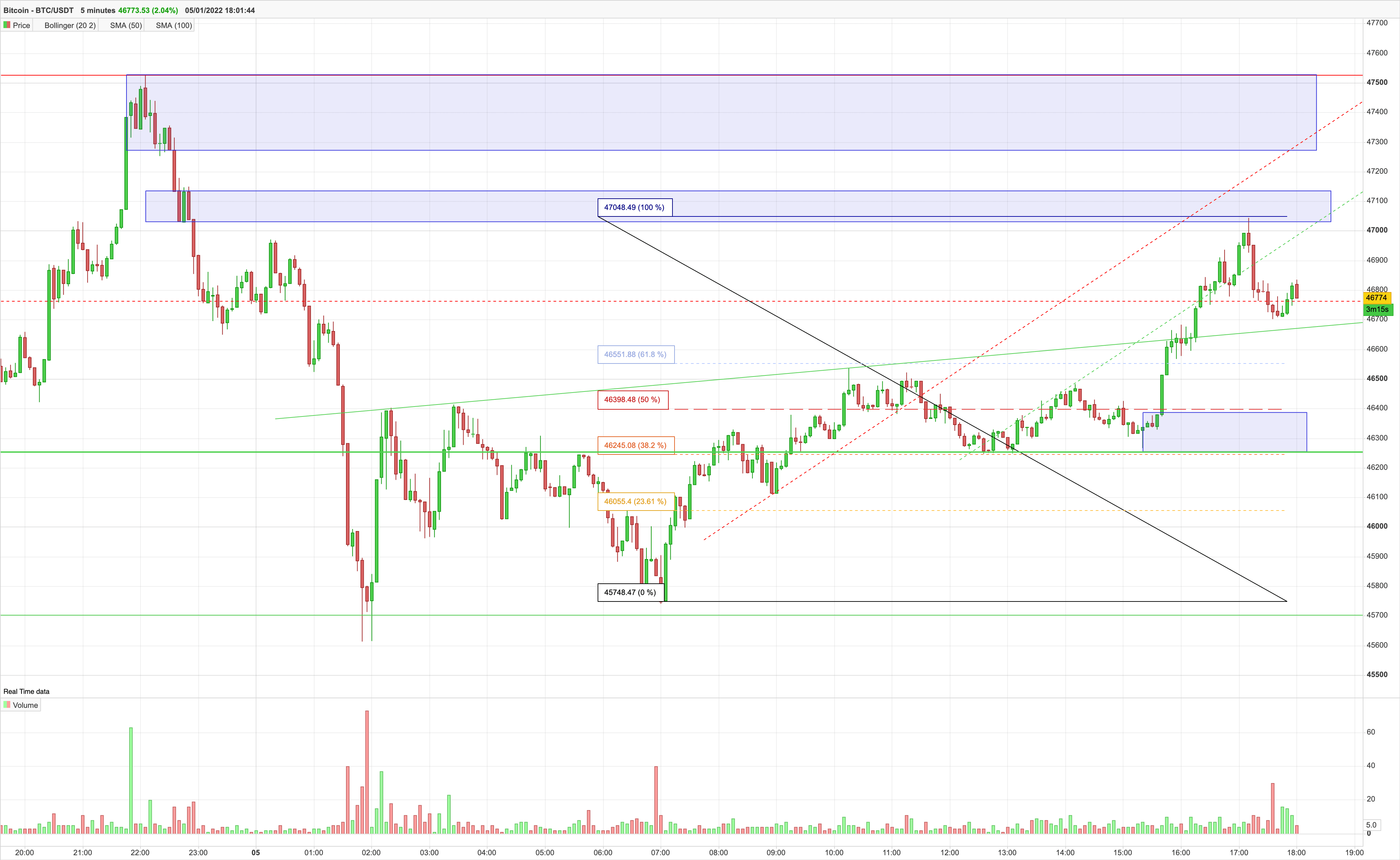This screenshot has height=860, width=1400.
Task: Toggle the Bollinger (20 2) indicator
Action: (x=66, y=25)
